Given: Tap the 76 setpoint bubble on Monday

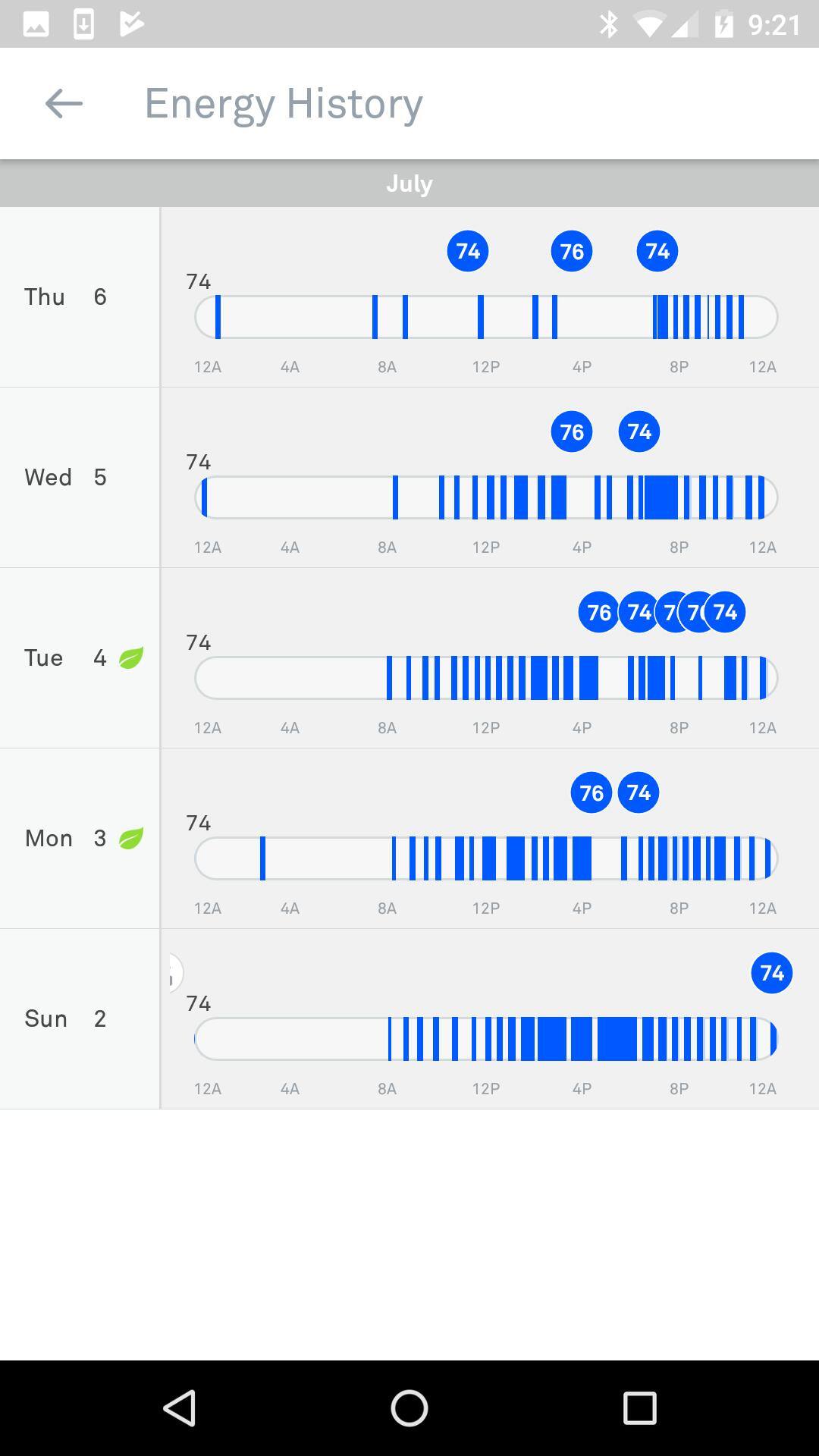Looking at the screenshot, I should 591,792.
